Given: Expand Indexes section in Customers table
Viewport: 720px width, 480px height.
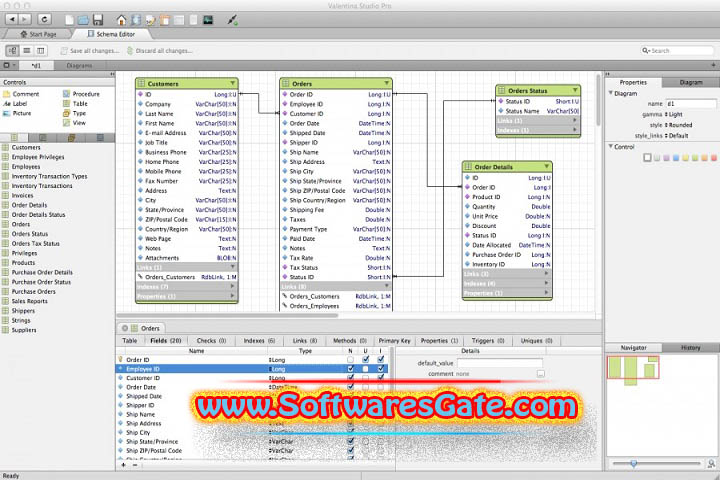Looking at the screenshot, I should click(232, 286).
